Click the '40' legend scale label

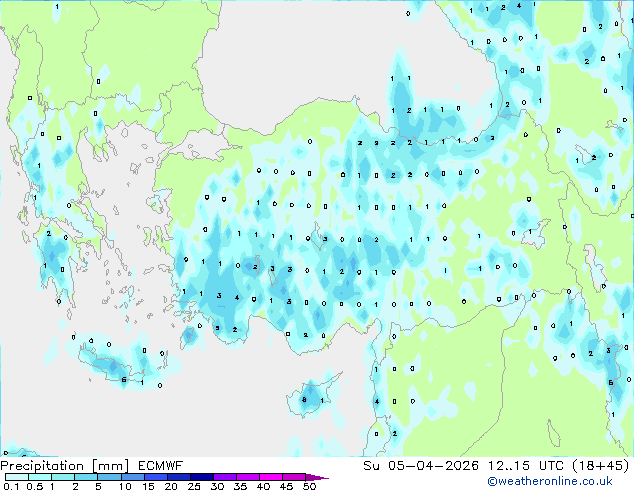pyautogui.click(x=263, y=486)
